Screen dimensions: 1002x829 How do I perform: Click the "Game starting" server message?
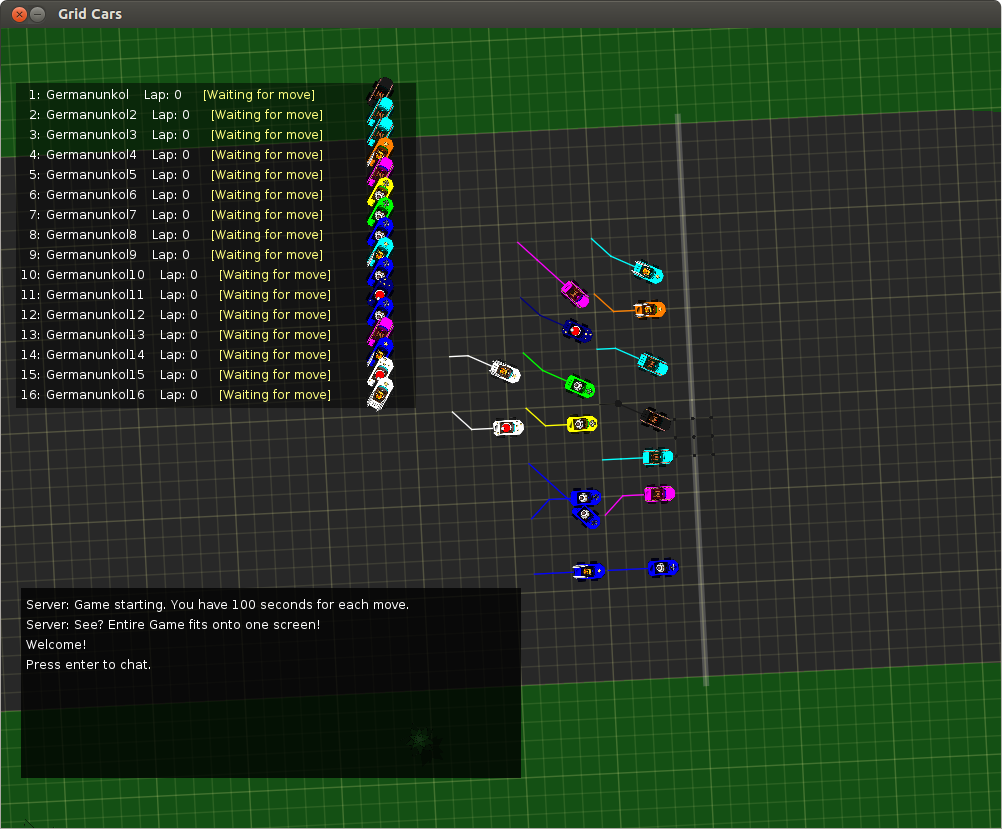pos(217,605)
